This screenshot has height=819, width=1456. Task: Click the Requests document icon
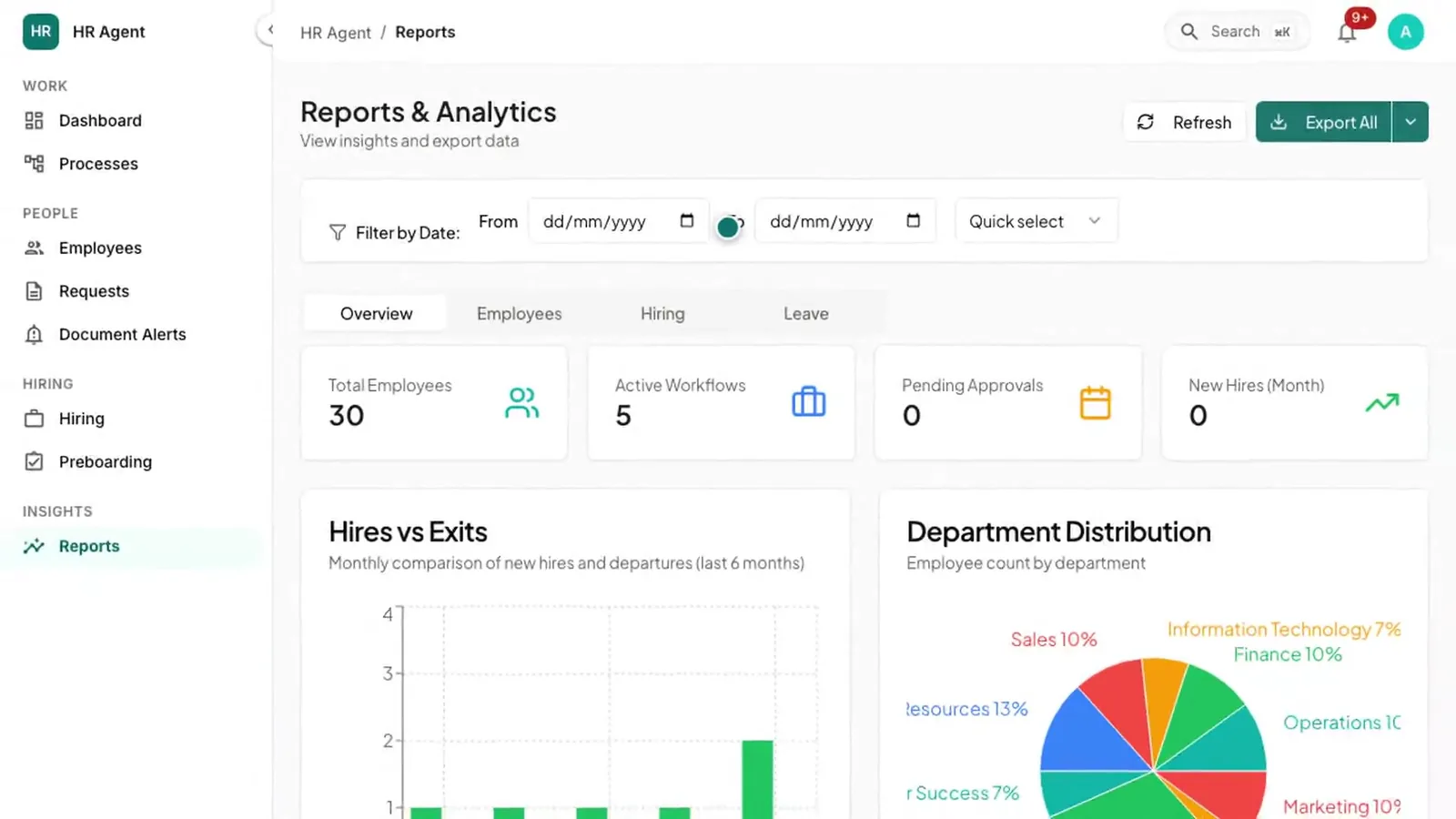[x=34, y=291]
